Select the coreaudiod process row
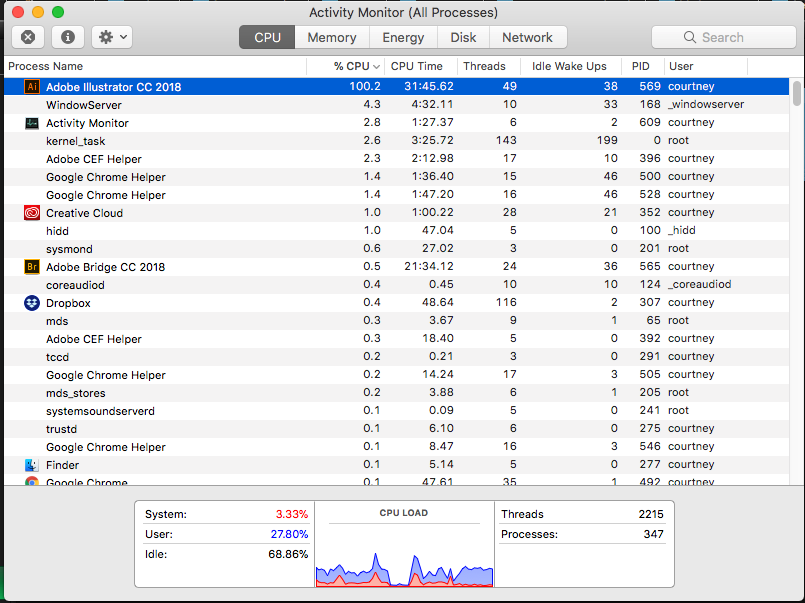 396,284
